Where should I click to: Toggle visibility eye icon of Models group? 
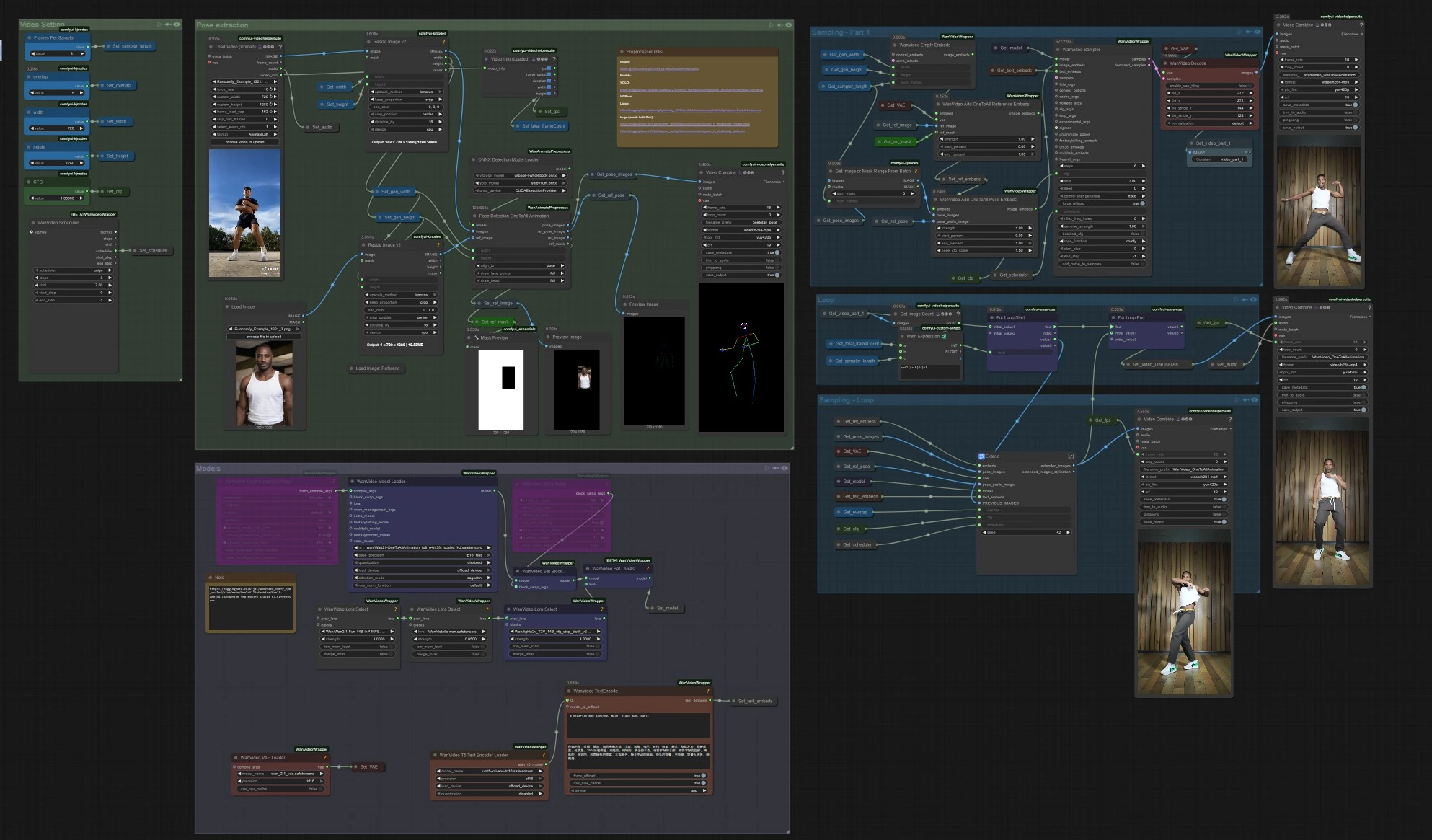point(784,468)
